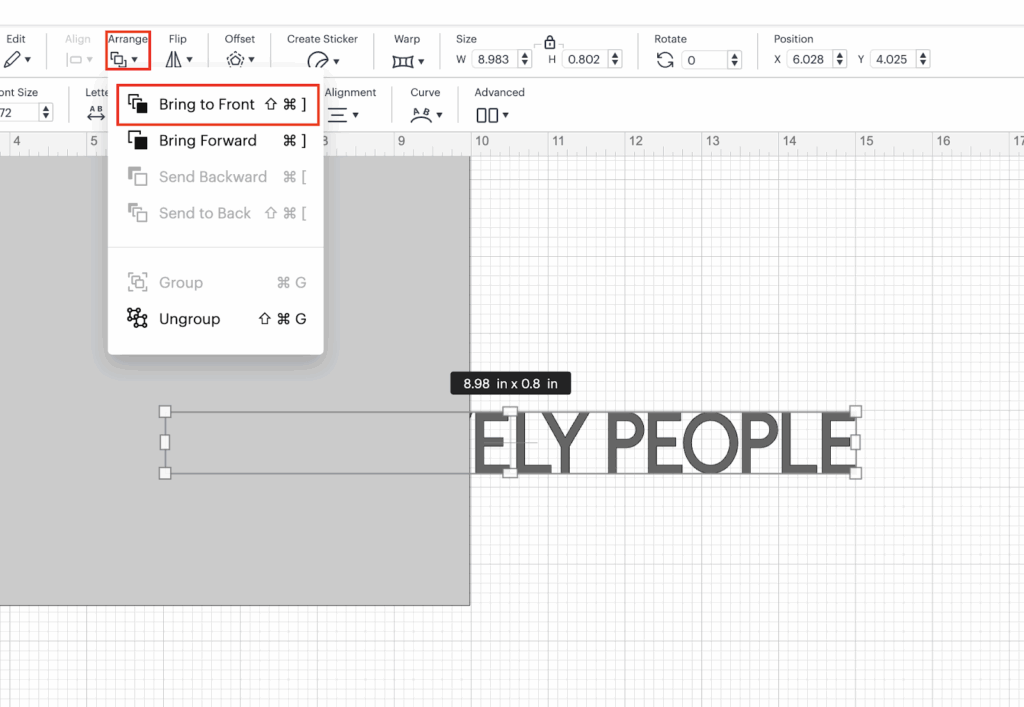Viewport: 1024px width, 707px height.
Task: Open the Edit pencil dropdown
Action: click(x=17, y=60)
